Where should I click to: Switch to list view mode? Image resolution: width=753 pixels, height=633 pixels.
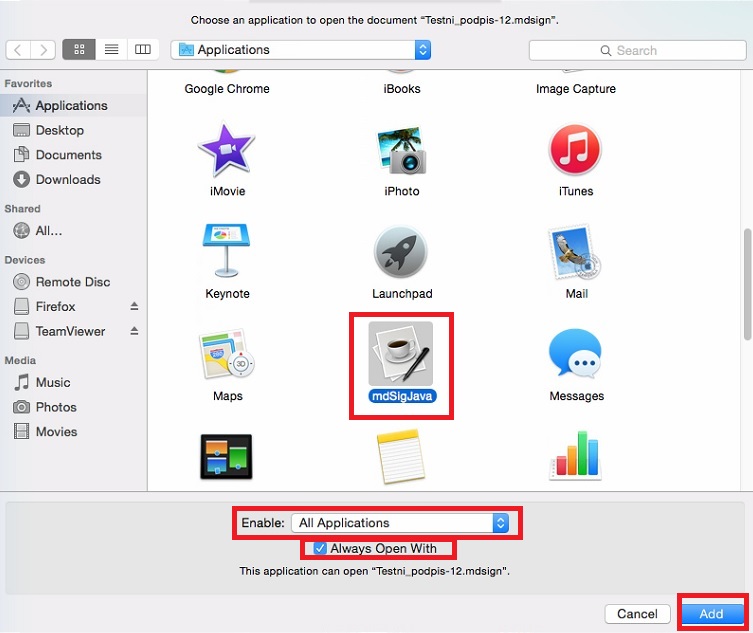pyautogui.click(x=111, y=49)
